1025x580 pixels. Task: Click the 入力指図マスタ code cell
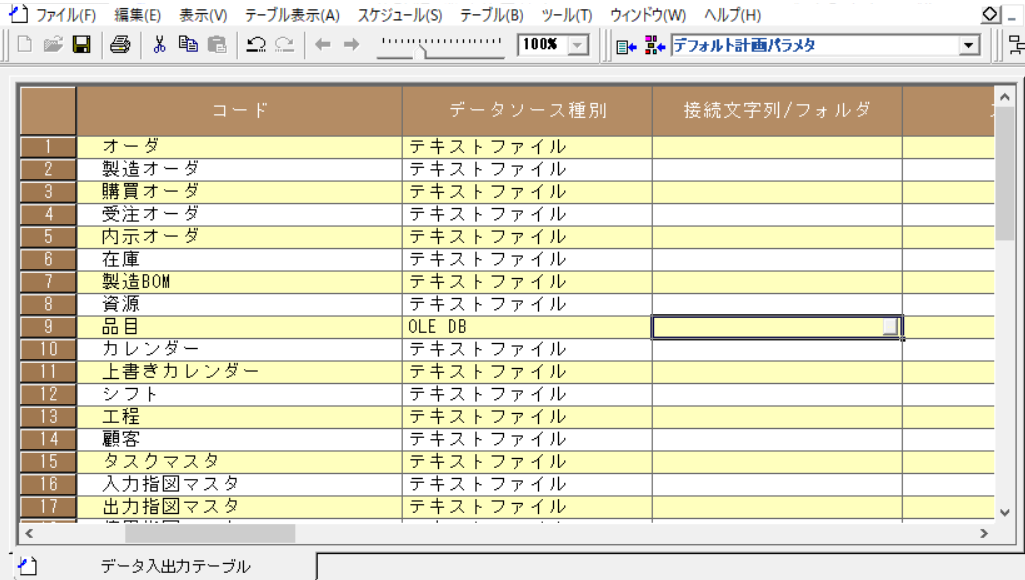239,483
